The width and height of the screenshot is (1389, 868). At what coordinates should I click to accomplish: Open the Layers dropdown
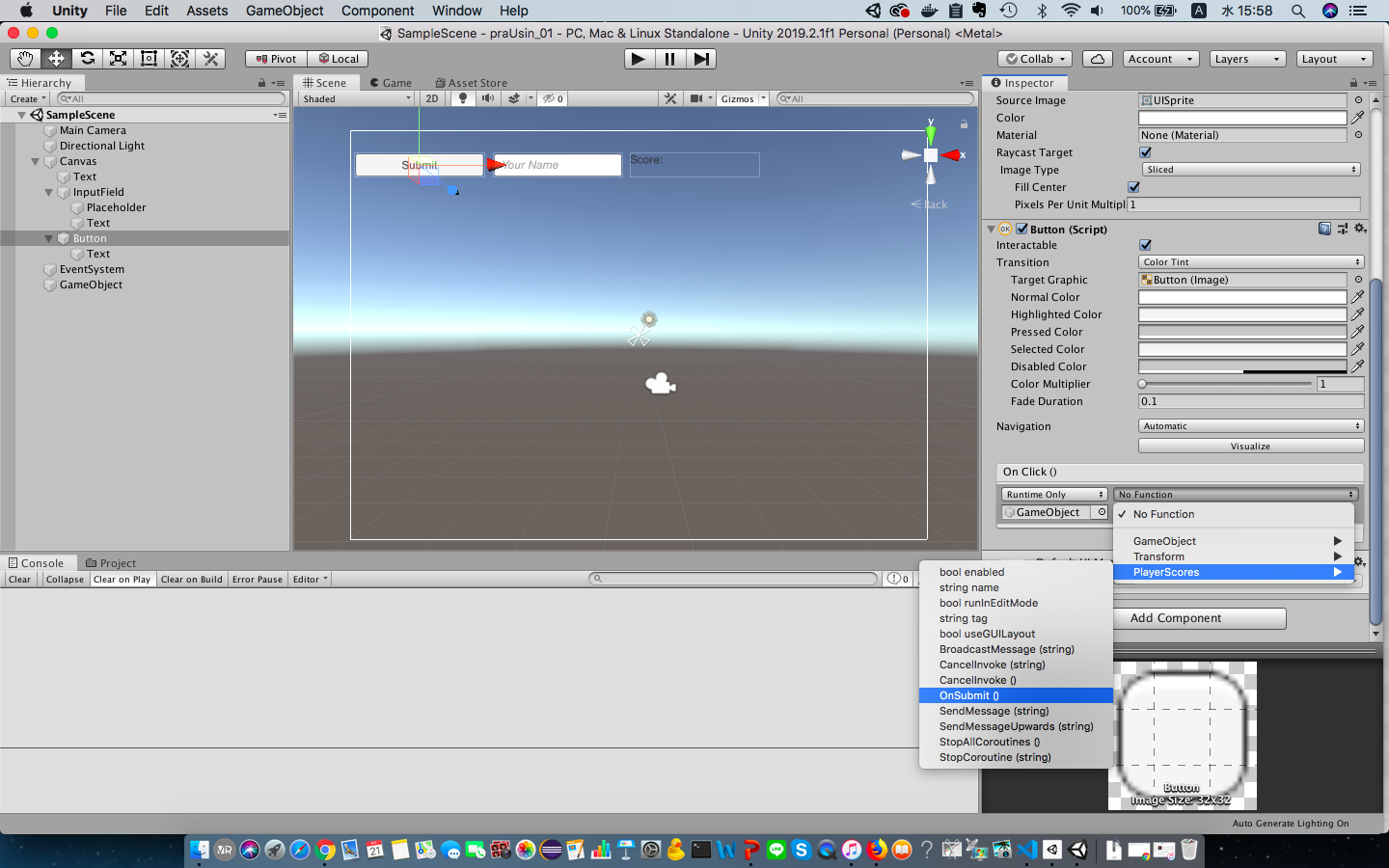pos(1247,59)
